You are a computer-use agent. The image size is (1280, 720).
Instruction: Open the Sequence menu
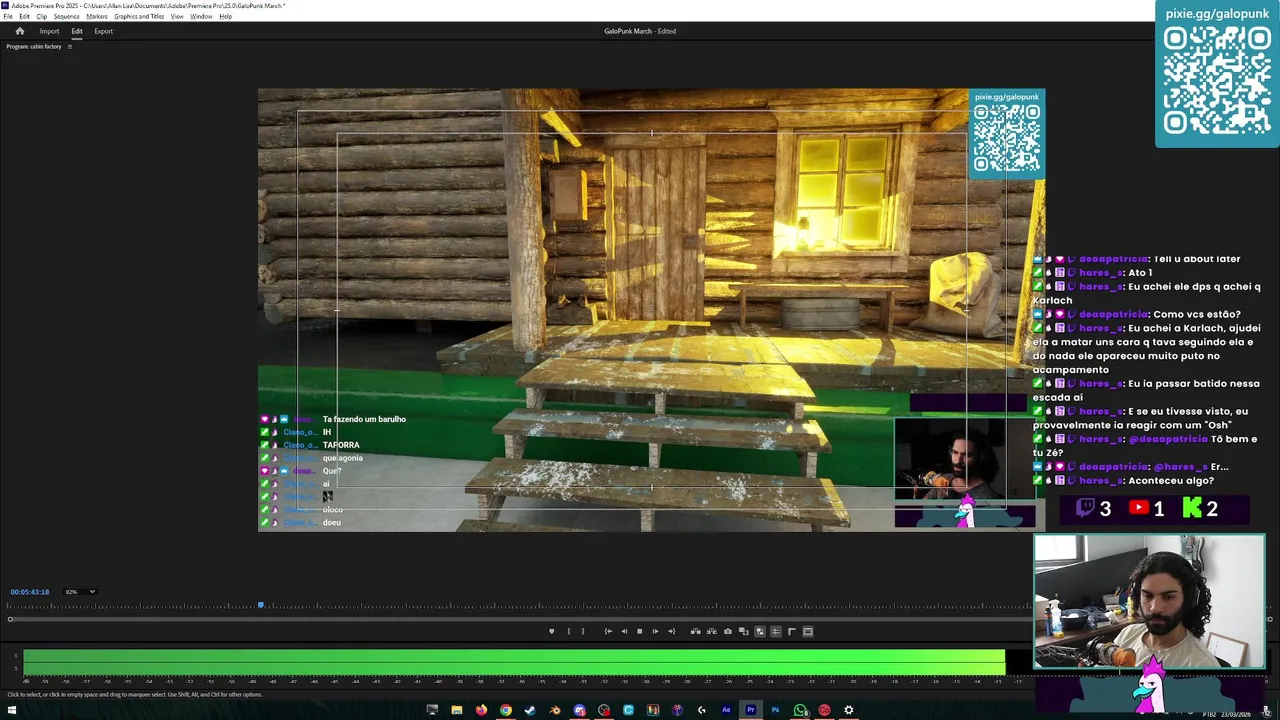(67, 16)
